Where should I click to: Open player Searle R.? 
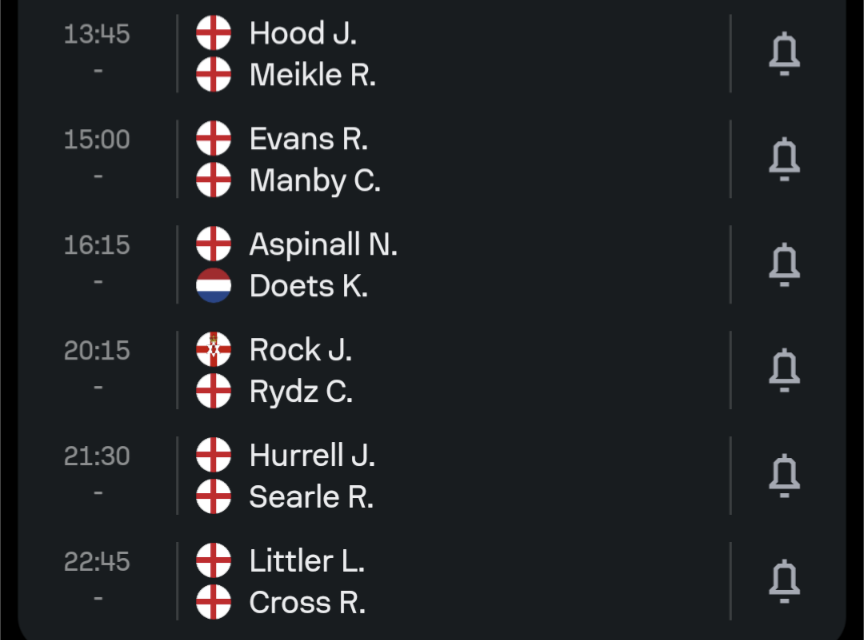311,497
